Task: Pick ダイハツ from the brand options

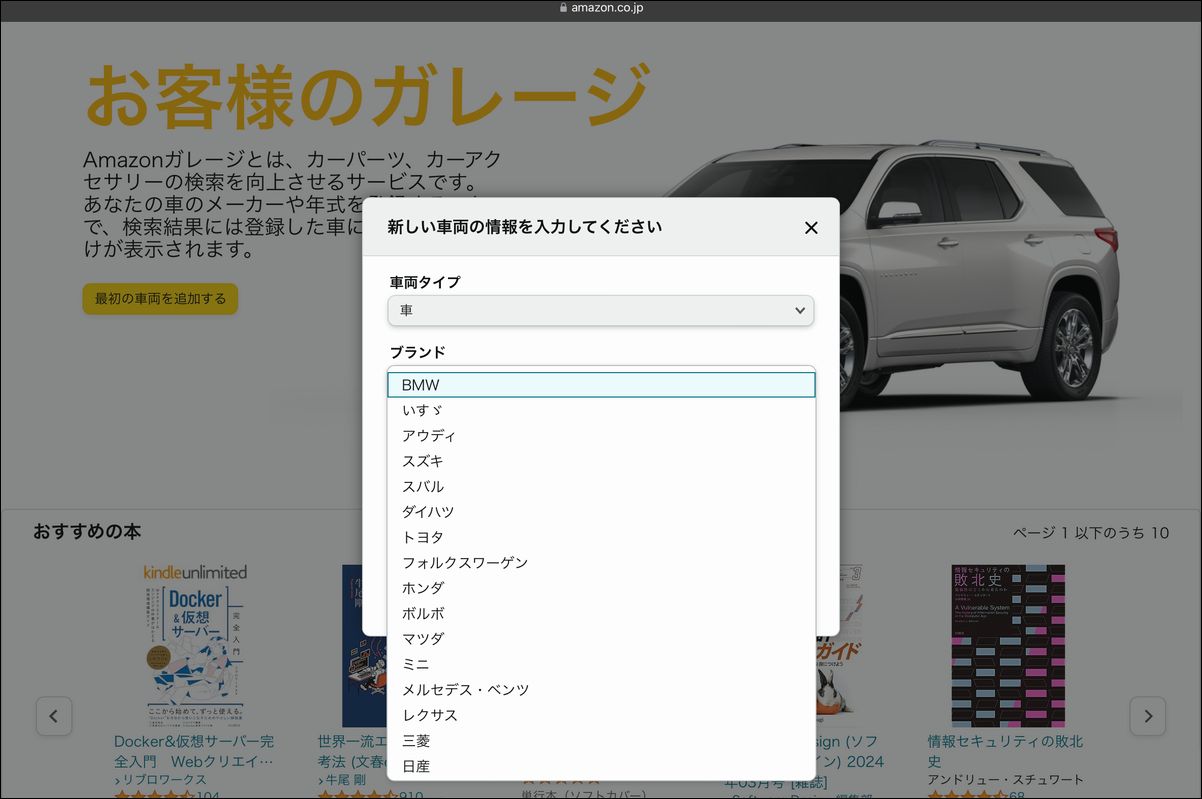Action: tap(601, 512)
